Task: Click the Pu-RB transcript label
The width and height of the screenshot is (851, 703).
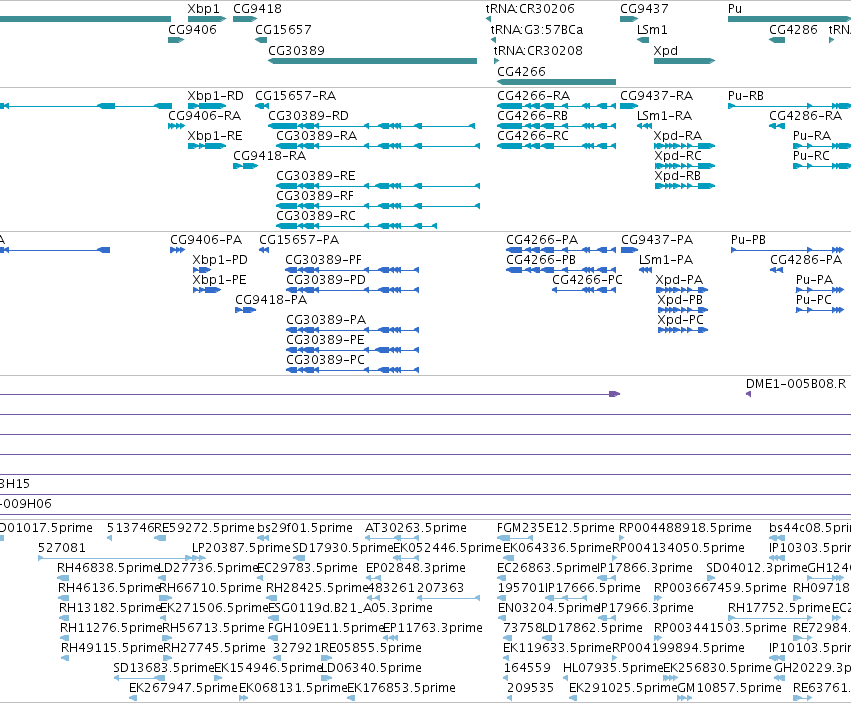Action: point(746,96)
